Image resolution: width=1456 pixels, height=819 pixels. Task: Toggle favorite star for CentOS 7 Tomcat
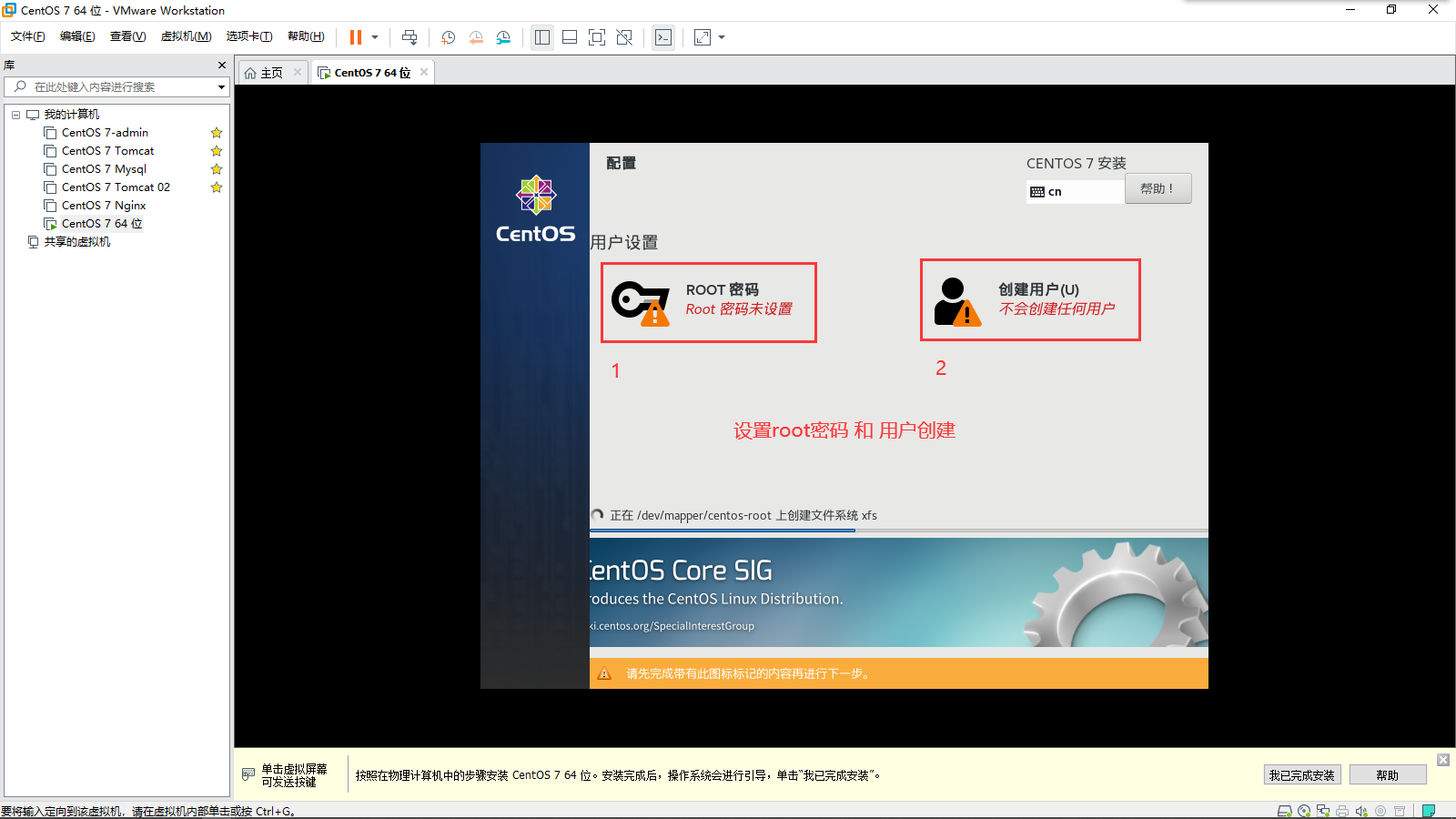pyautogui.click(x=217, y=151)
